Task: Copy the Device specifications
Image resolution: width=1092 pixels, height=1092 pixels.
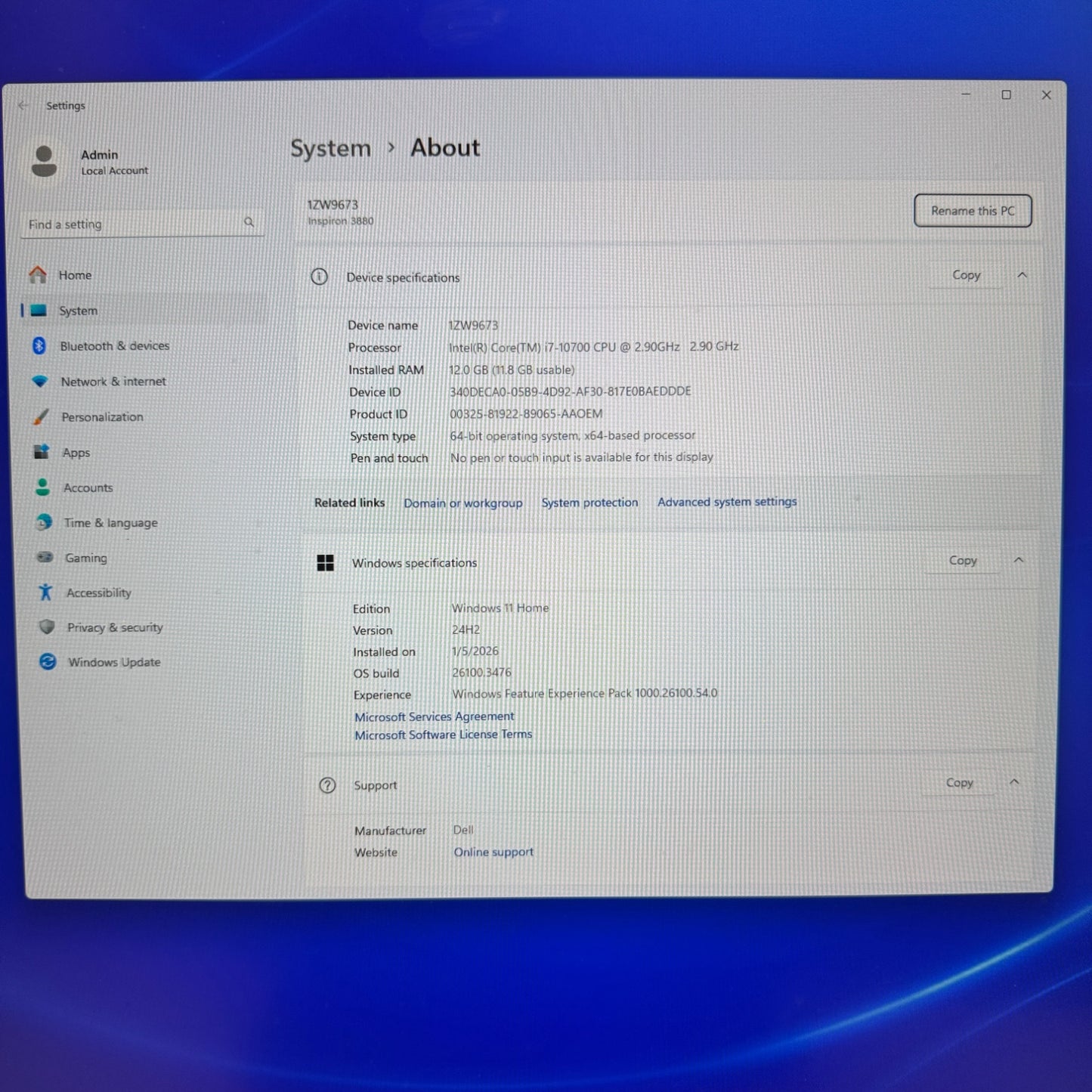Action: point(966,275)
